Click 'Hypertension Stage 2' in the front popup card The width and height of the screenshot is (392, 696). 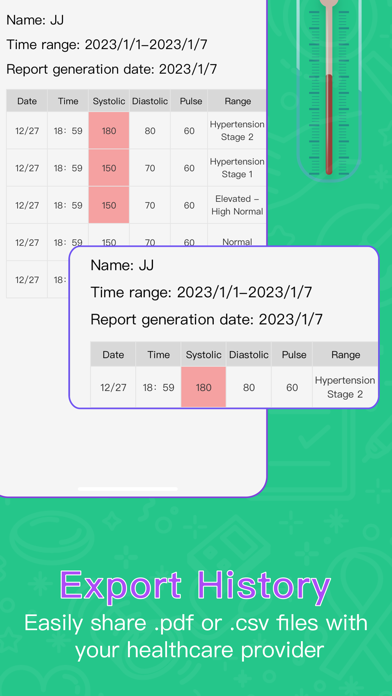345,387
